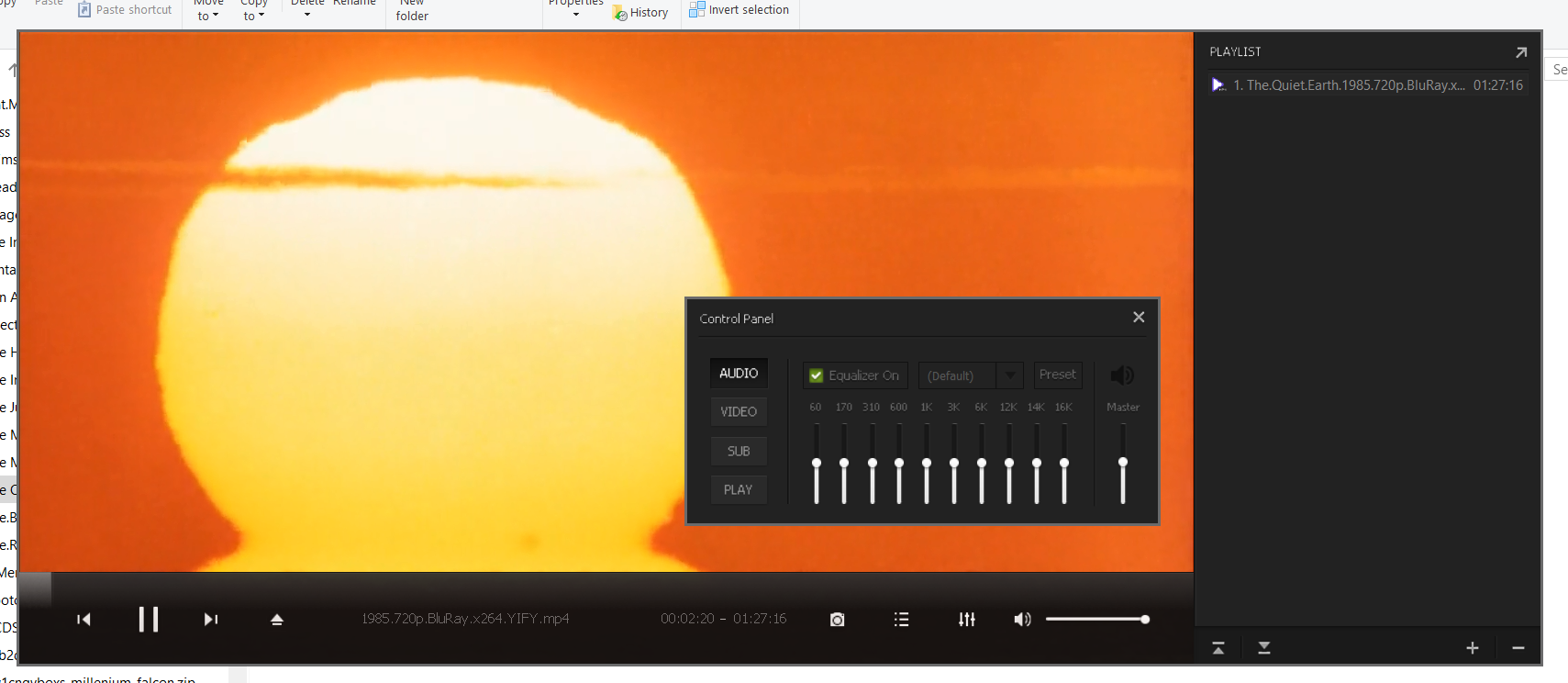Viewport: 1568px width, 683px height.
Task: Open Properties dropdown arrow in Explorer
Action: (576, 14)
